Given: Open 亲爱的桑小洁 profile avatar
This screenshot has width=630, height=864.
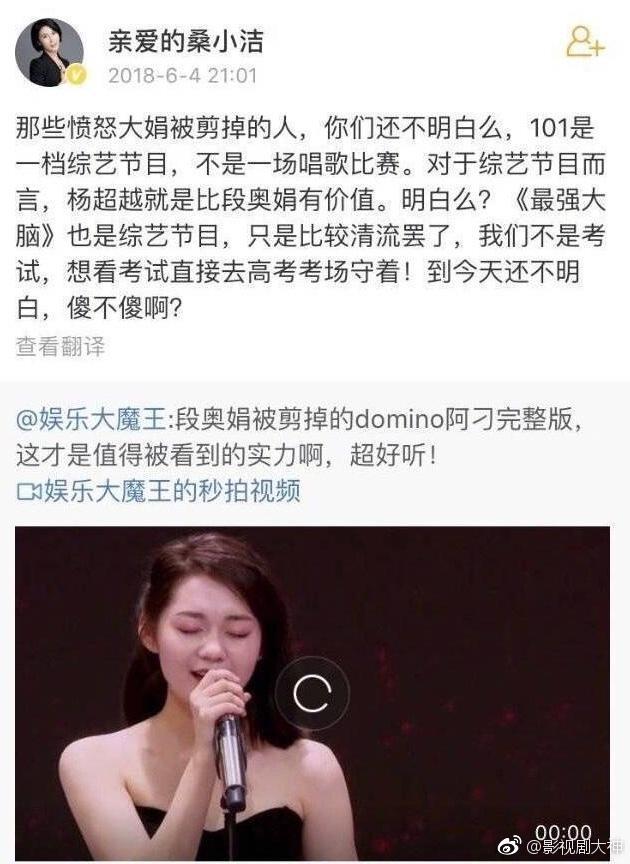Looking at the screenshot, I should pos(50,53).
